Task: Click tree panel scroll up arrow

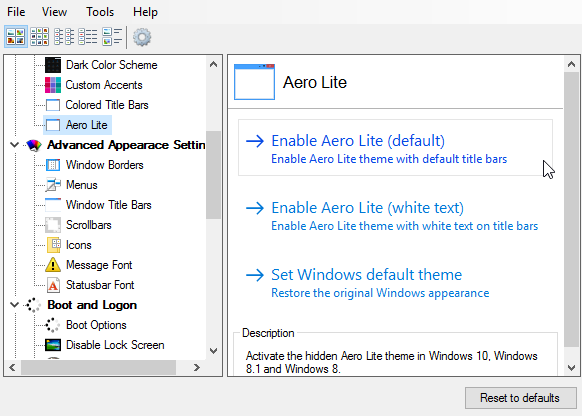Action: [213, 64]
